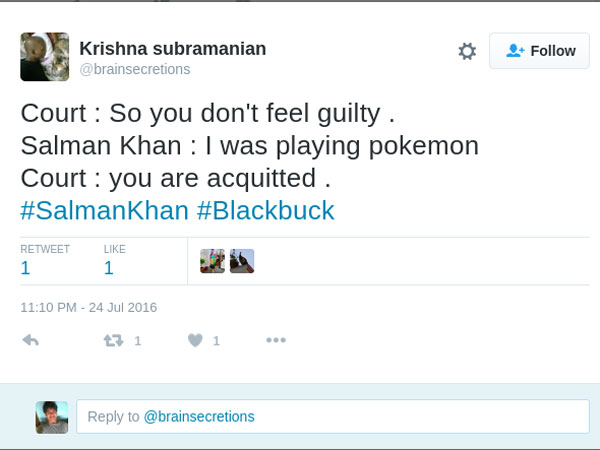Open the @brainsecretions handle under the name

(x=134, y=69)
